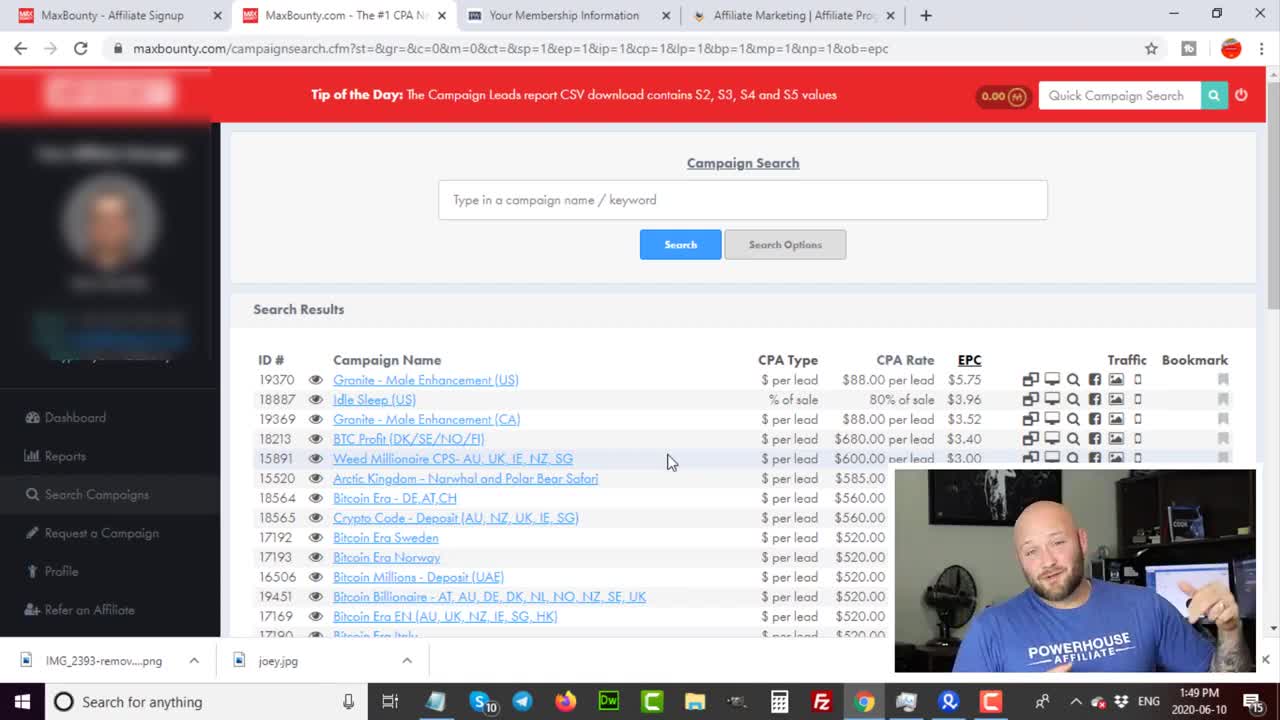The width and height of the screenshot is (1280, 720).
Task: Click the Quick Campaign Search magnifier icon
Action: click(1213, 96)
